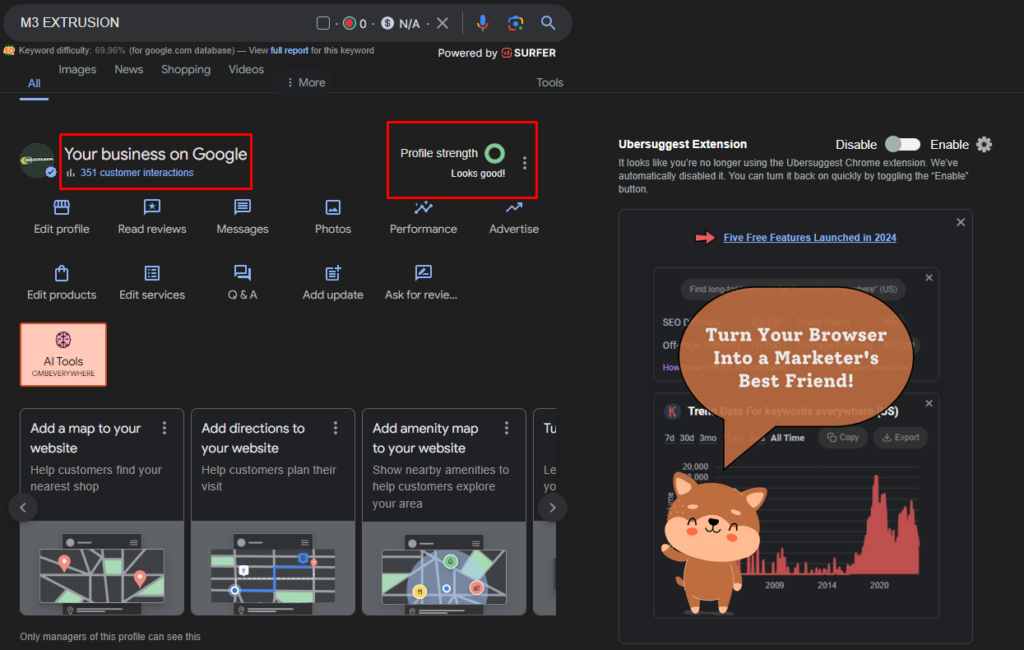Start voice search with microphone icon
This screenshot has width=1024, height=650.
(x=483, y=23)
